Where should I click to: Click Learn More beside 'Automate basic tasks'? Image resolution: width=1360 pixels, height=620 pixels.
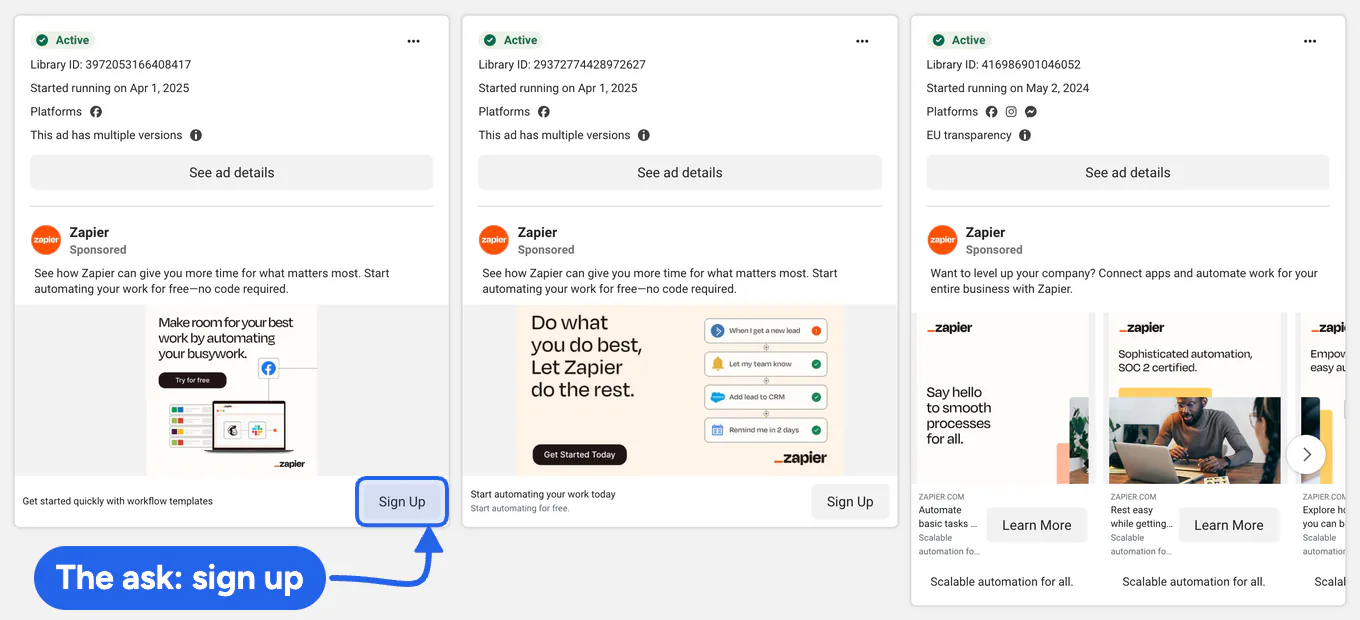(x=1037, y=525)
